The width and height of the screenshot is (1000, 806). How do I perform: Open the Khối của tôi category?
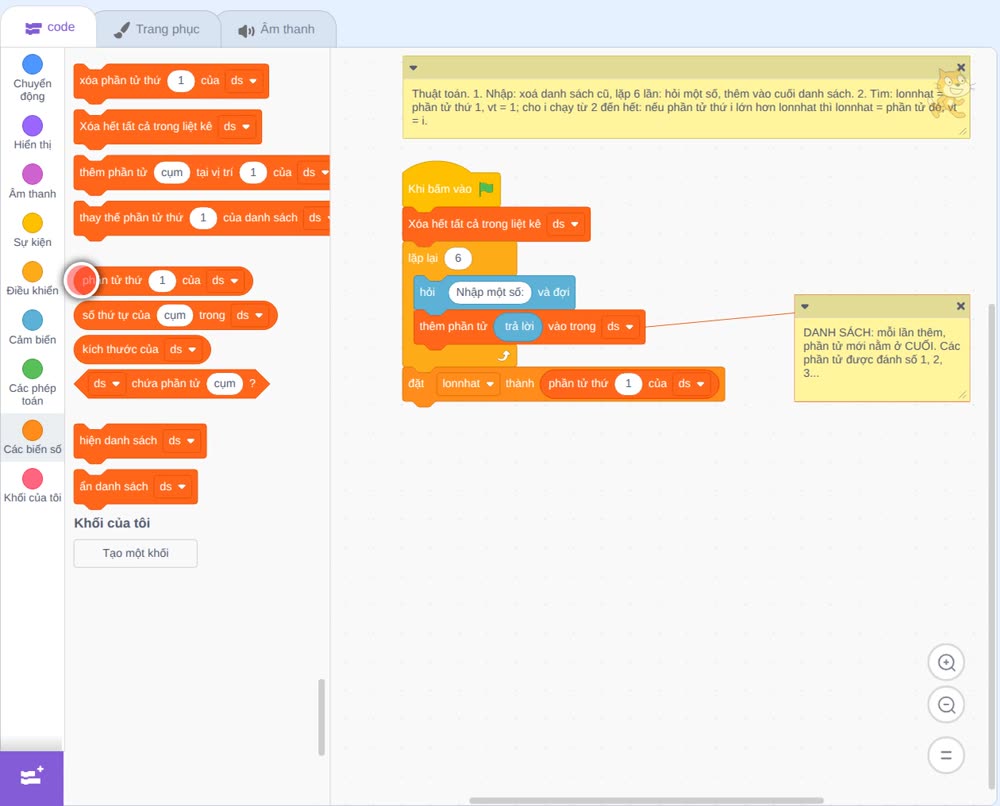click(32, 486)
